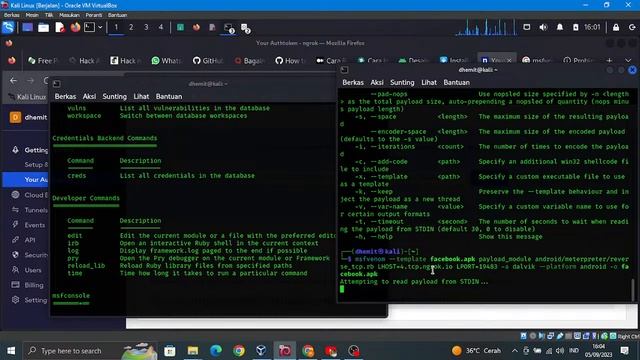Expand the list all tabs chevron in Firefox

coord(628,60)
